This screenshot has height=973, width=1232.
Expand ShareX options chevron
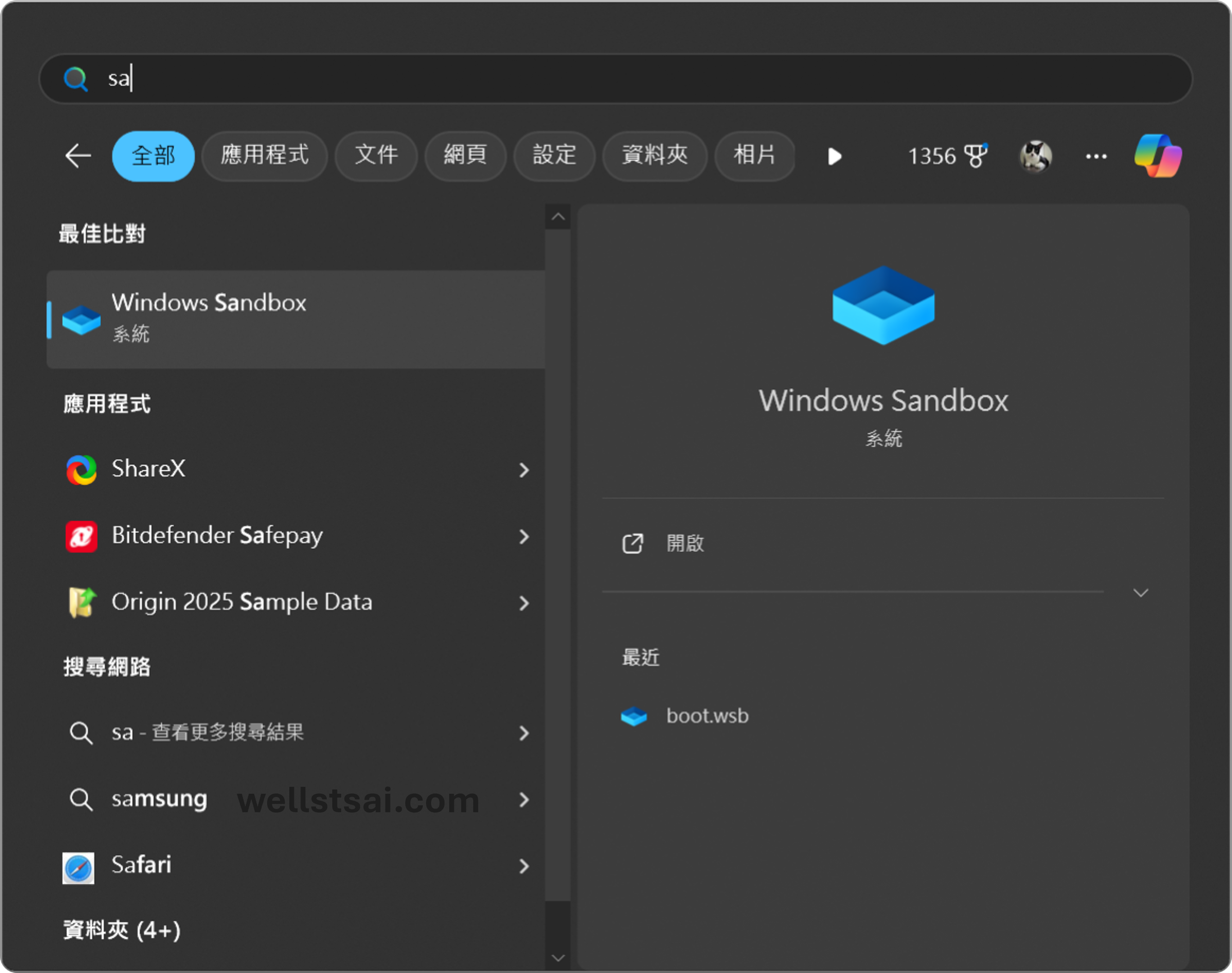click(524, 470)
